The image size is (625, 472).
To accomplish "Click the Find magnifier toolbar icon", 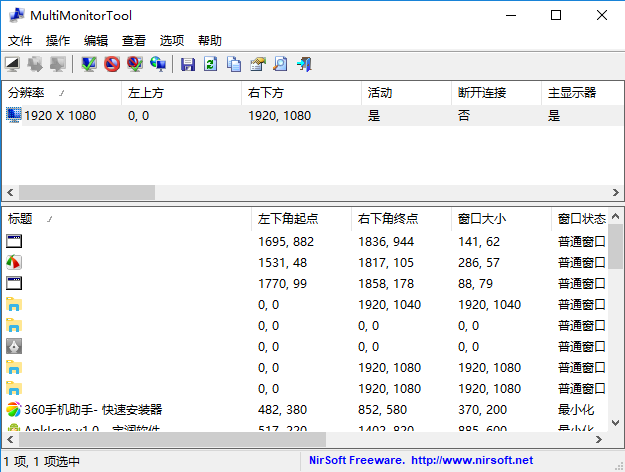I will click(x=281, y=65).
